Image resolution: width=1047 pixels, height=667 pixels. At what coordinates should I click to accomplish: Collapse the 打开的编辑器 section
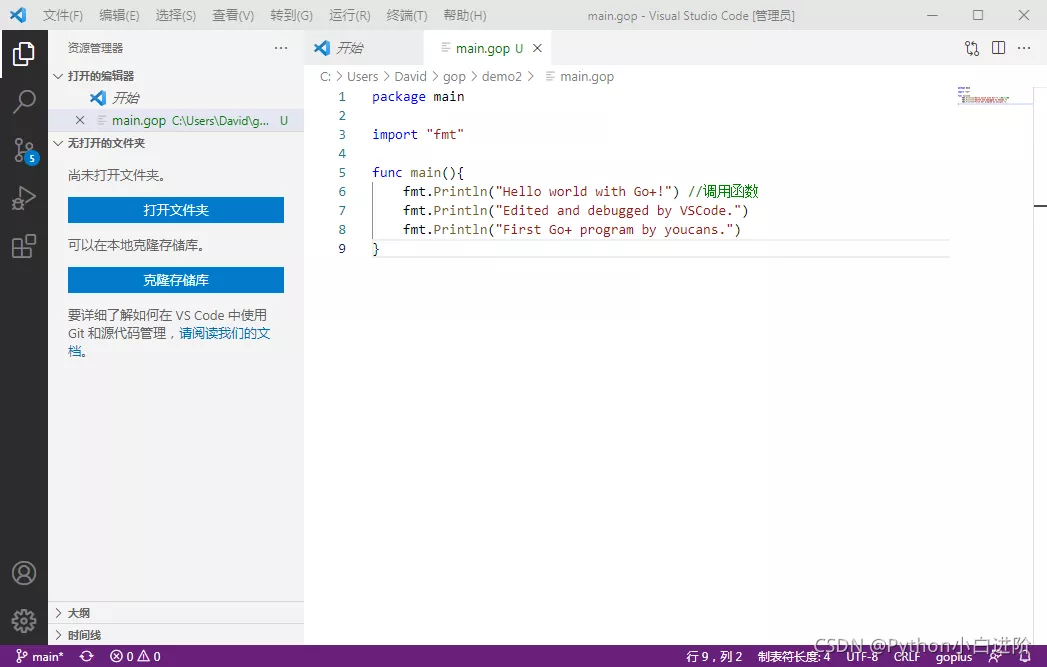[x=100, y=76]
